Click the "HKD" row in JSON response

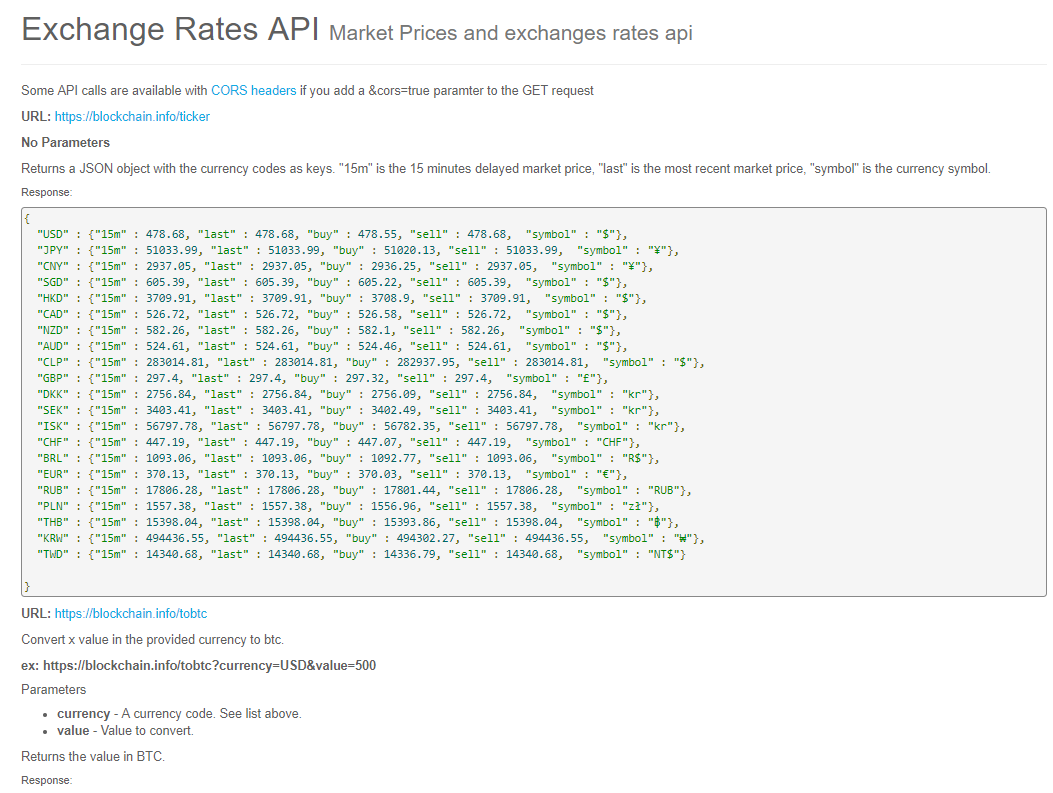click(341, 299)
